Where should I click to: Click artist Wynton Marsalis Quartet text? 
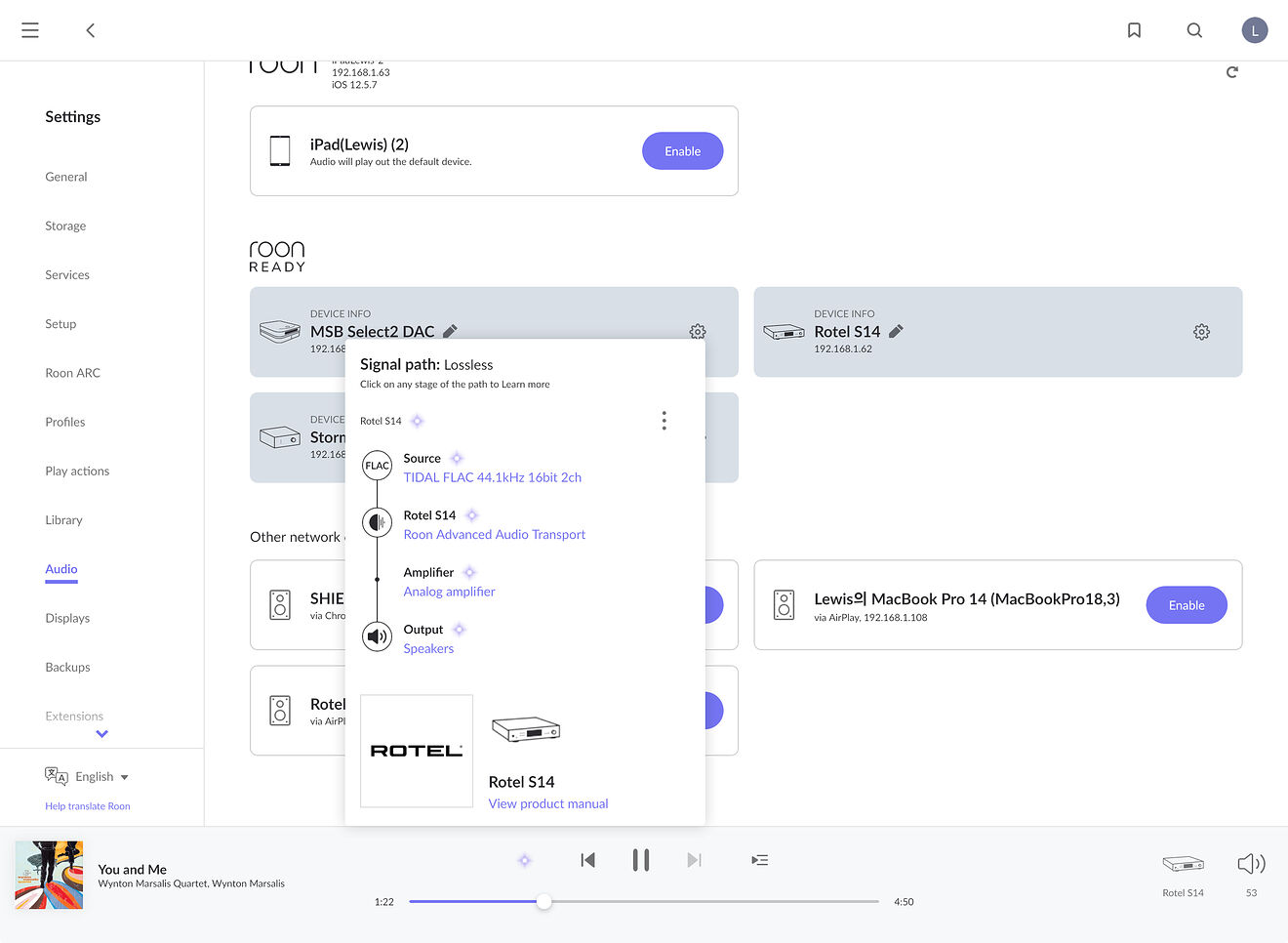click(153, 883)
